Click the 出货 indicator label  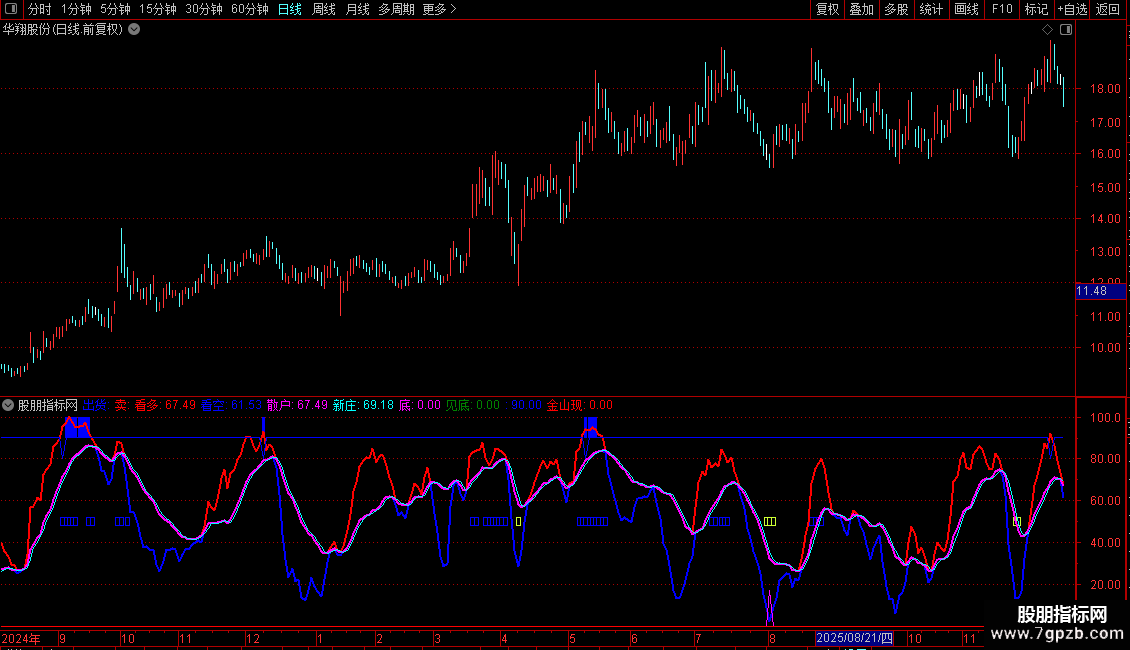tap(96, 405)
